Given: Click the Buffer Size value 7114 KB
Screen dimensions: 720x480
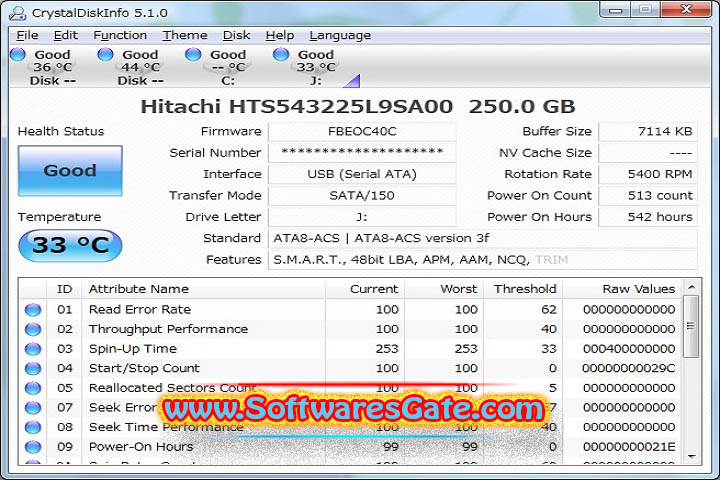Looking at the screenshot, I should (648, 131).
